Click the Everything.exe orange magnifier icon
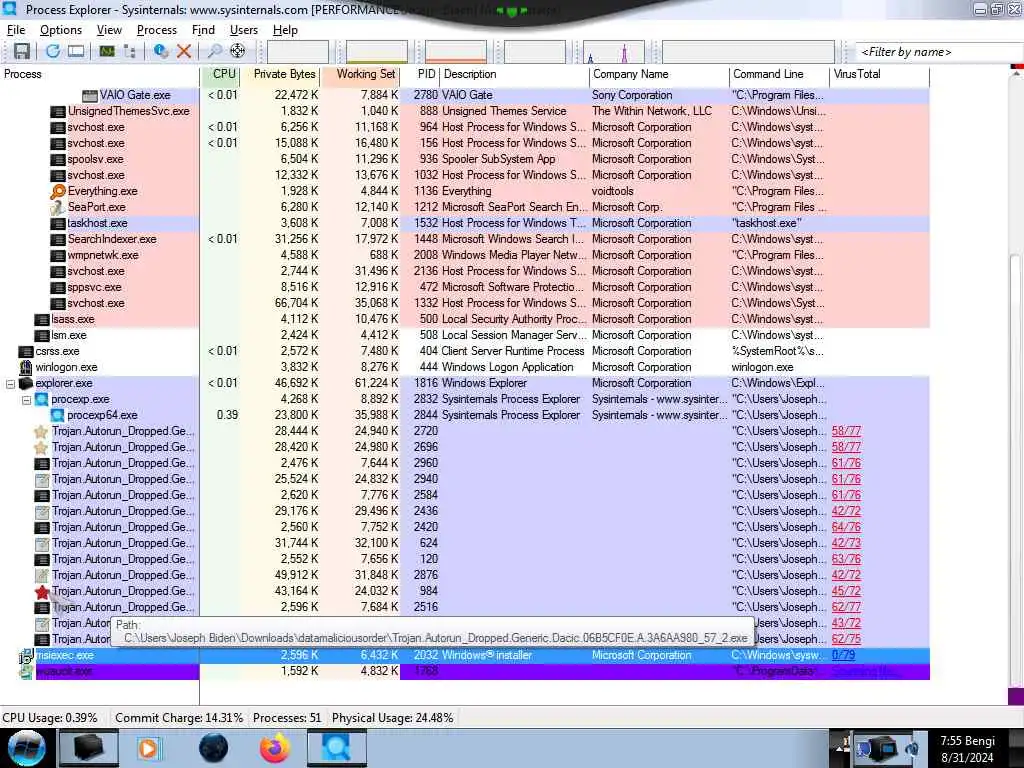Viewport: 1024px width, 768px height. [58, 191]
